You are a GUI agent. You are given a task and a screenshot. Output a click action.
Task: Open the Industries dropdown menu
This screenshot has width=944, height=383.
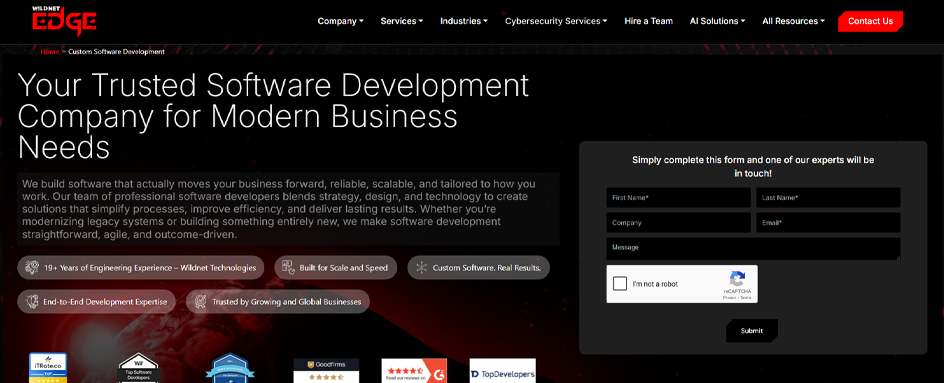point(464,21)
